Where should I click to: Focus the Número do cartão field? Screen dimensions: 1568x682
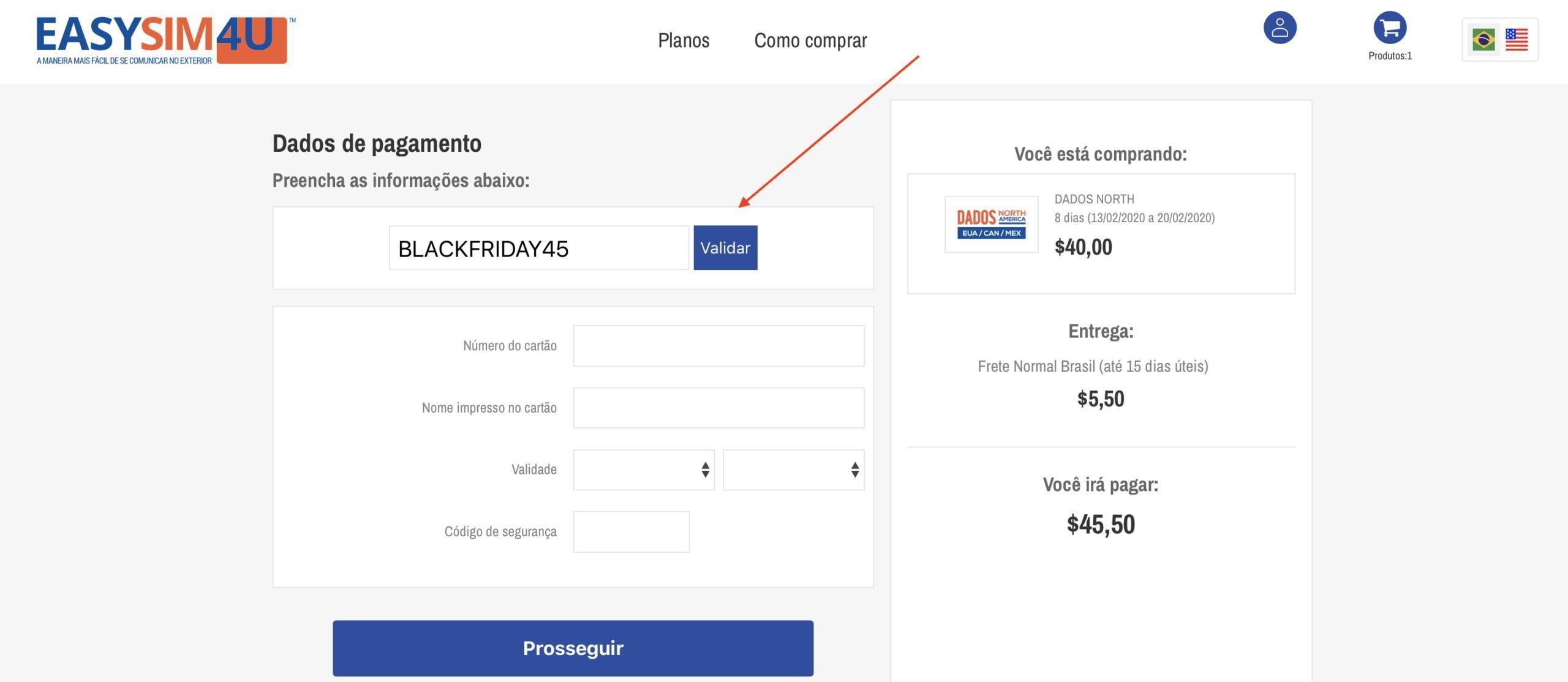[718, 346]
